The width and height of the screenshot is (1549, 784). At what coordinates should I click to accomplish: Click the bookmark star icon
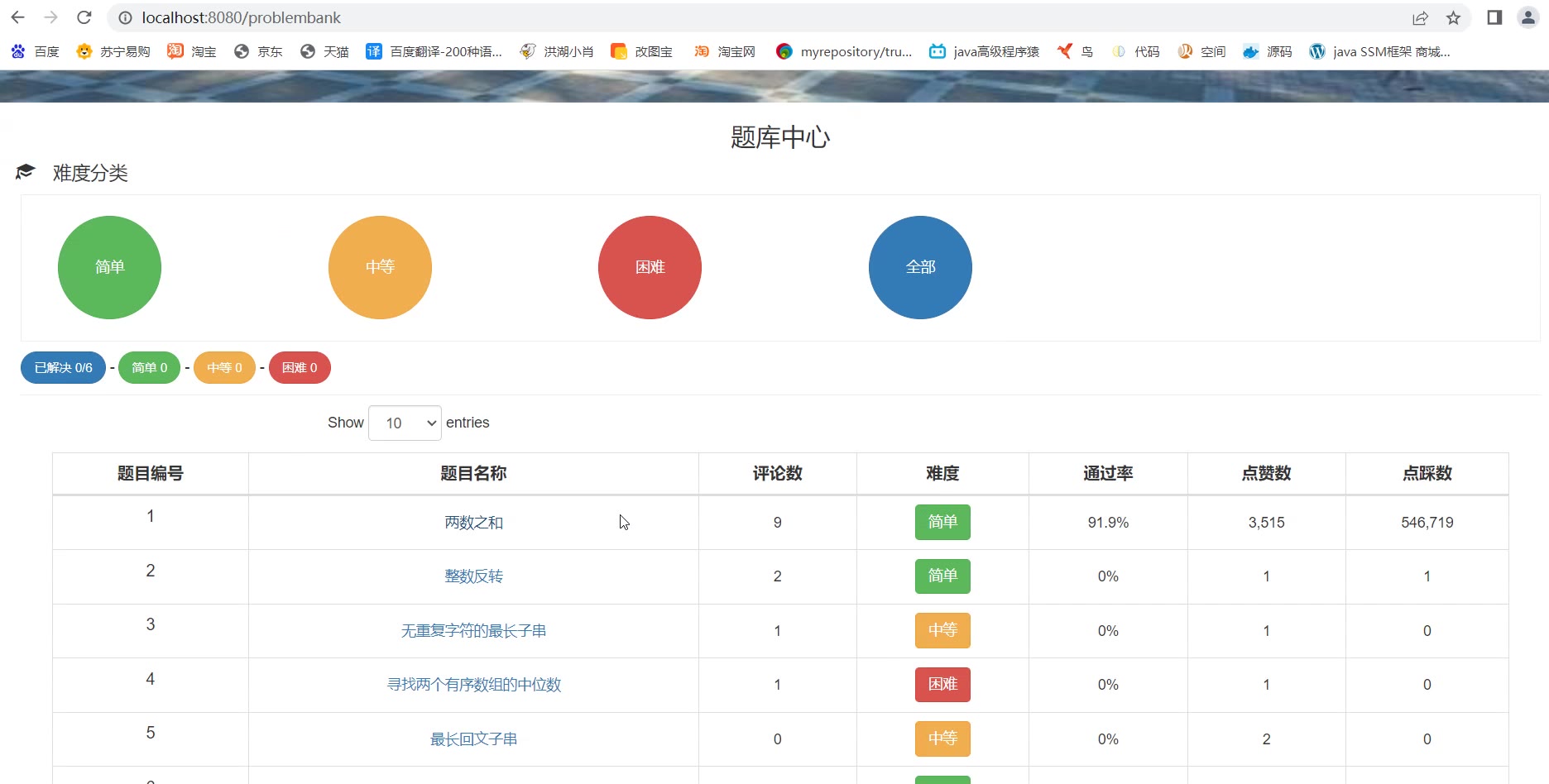[x=1453, y=17]
